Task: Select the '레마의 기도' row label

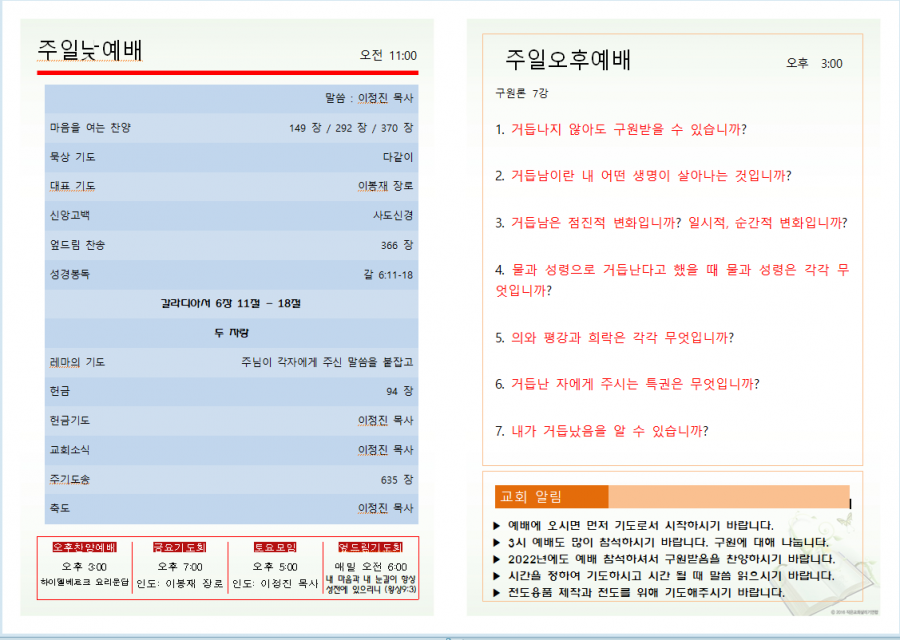Action: pos(77,362)
